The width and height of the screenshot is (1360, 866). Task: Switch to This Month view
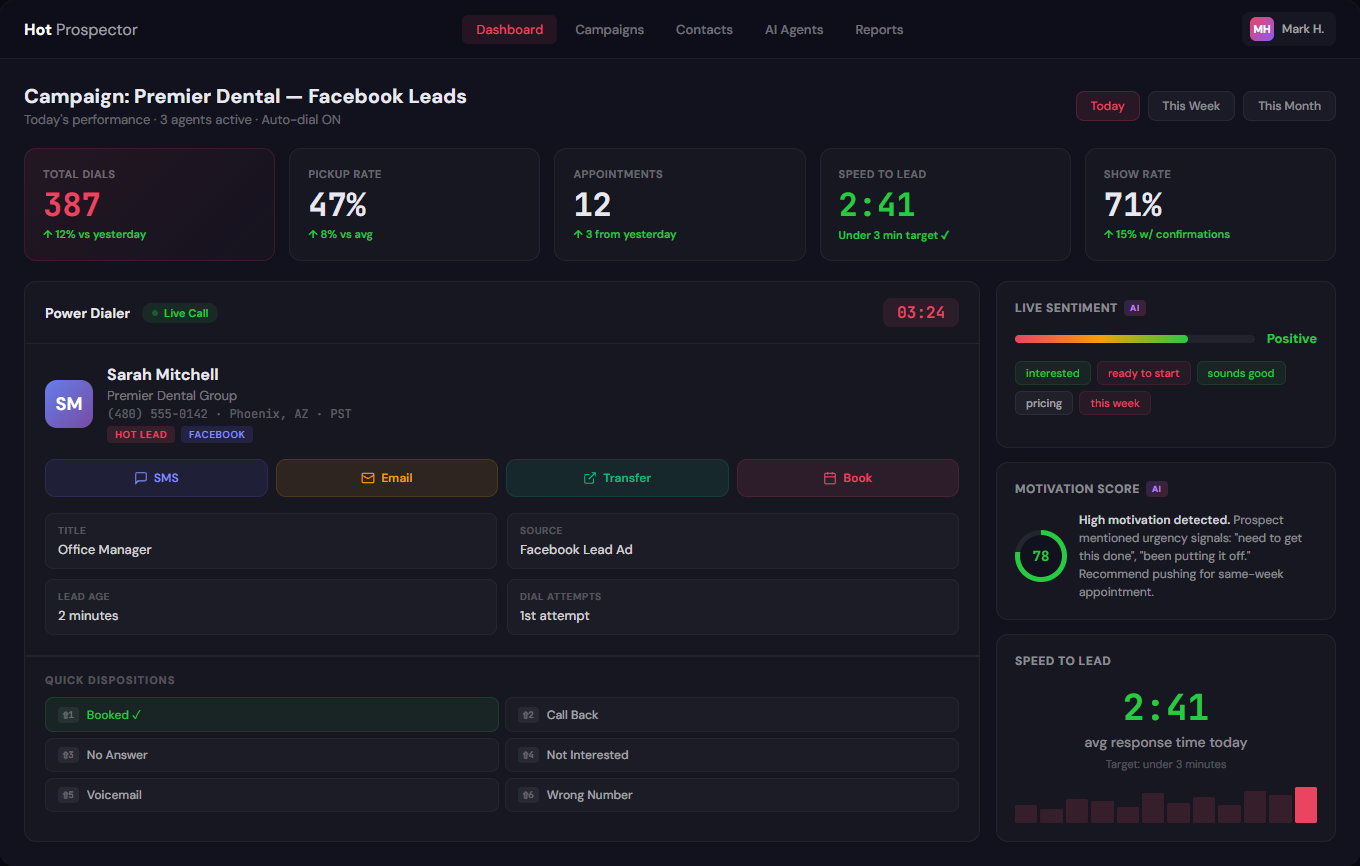1289,106
